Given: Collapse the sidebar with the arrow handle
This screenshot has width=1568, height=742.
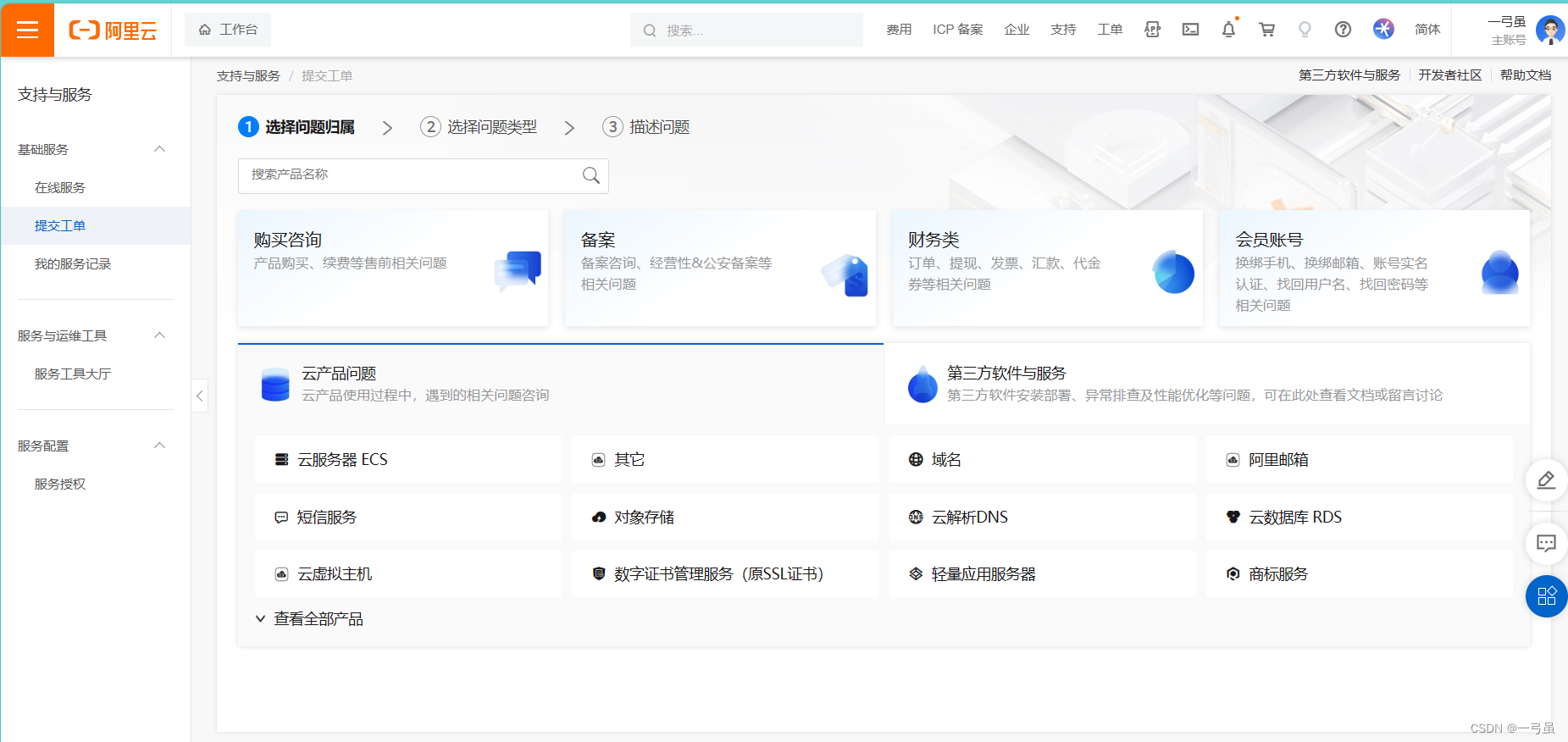Looking at the screenshot, I should tap(199, 396).
